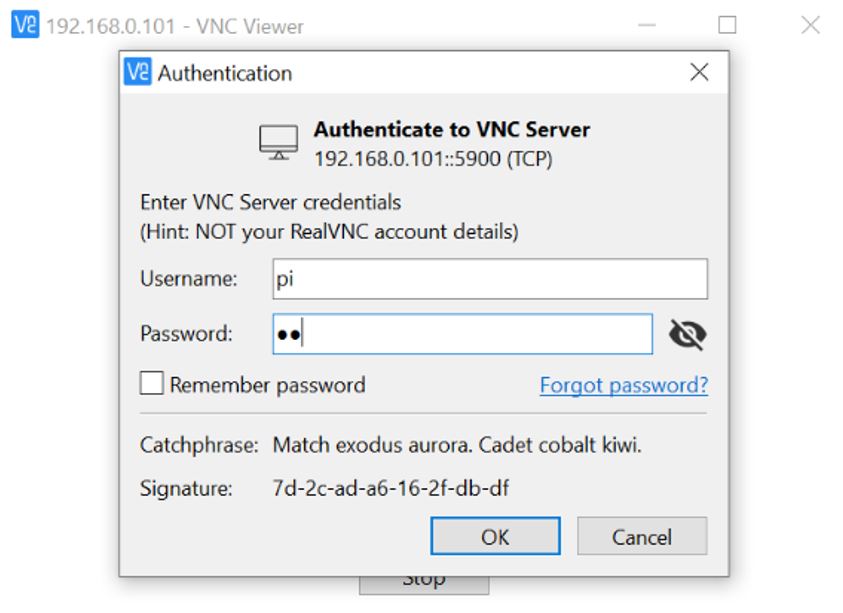This screenshot has width=843, height=613.
Task: Enable the Remember password checkbox
Action: click(152, 385)
